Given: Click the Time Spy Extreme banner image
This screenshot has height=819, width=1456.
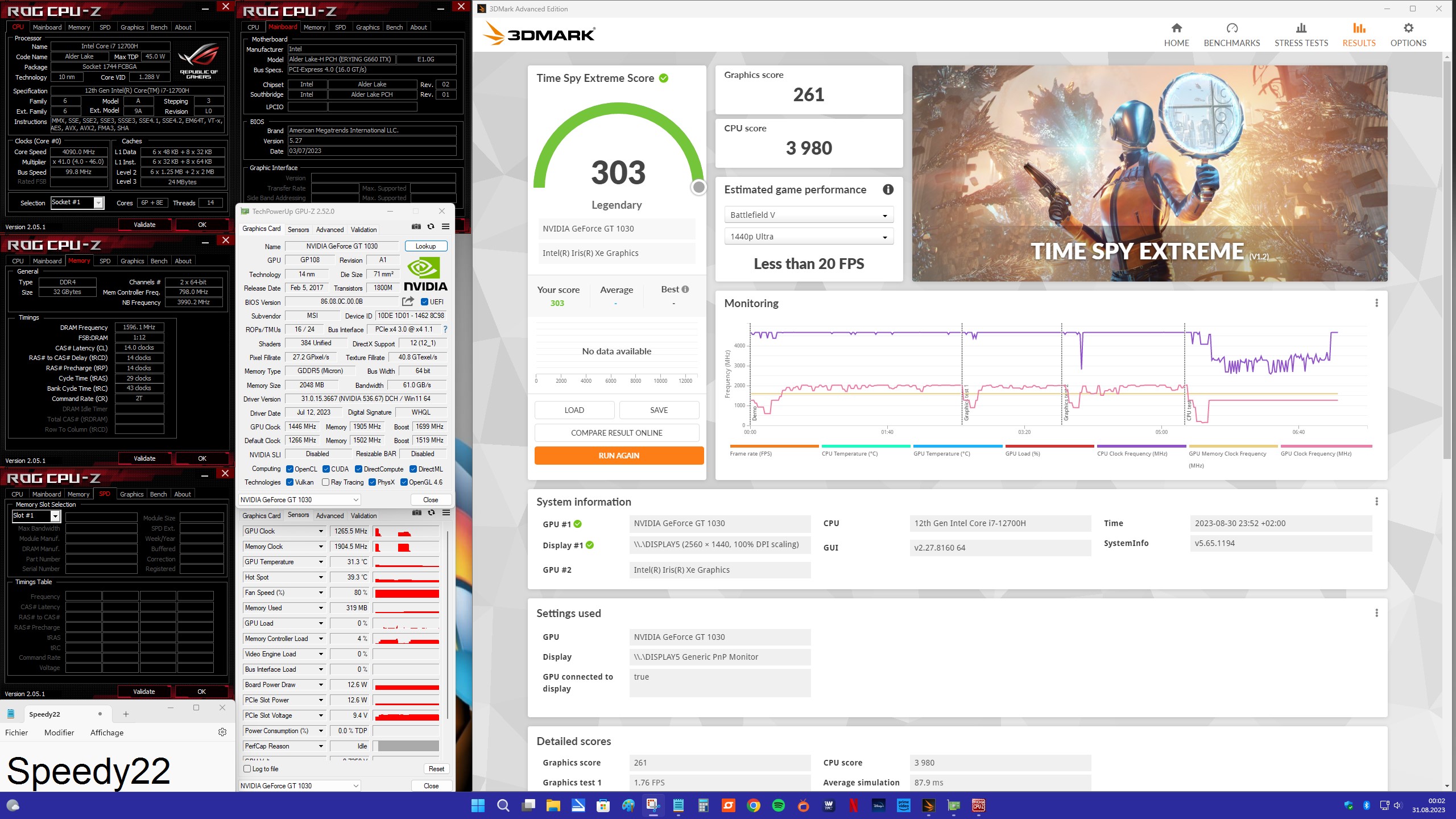Looking at the screenshot, I should tap(1149, 173).
